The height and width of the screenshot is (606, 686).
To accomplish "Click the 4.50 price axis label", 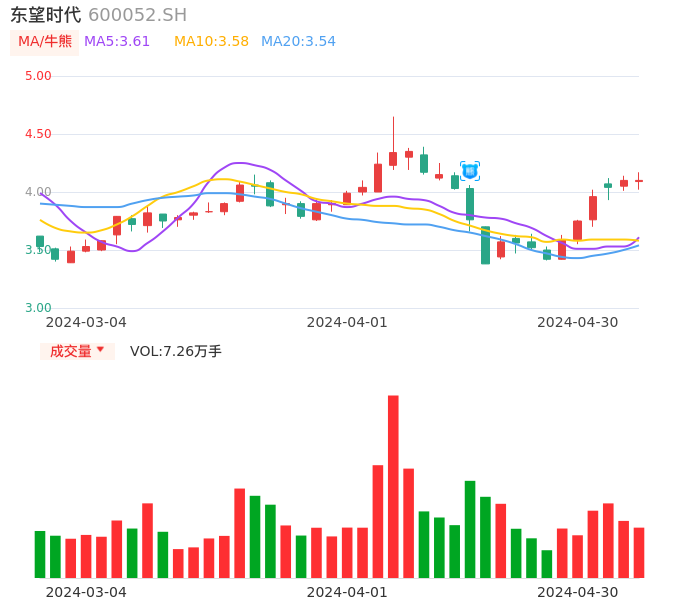I will click(38, 134).
